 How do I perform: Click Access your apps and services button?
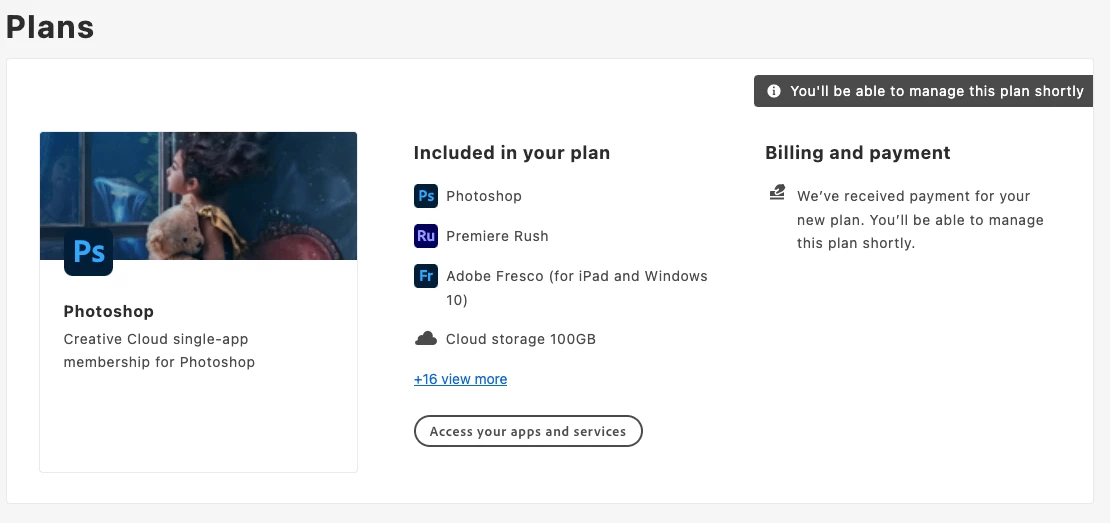pyautogui.click(x=528, y=431)
